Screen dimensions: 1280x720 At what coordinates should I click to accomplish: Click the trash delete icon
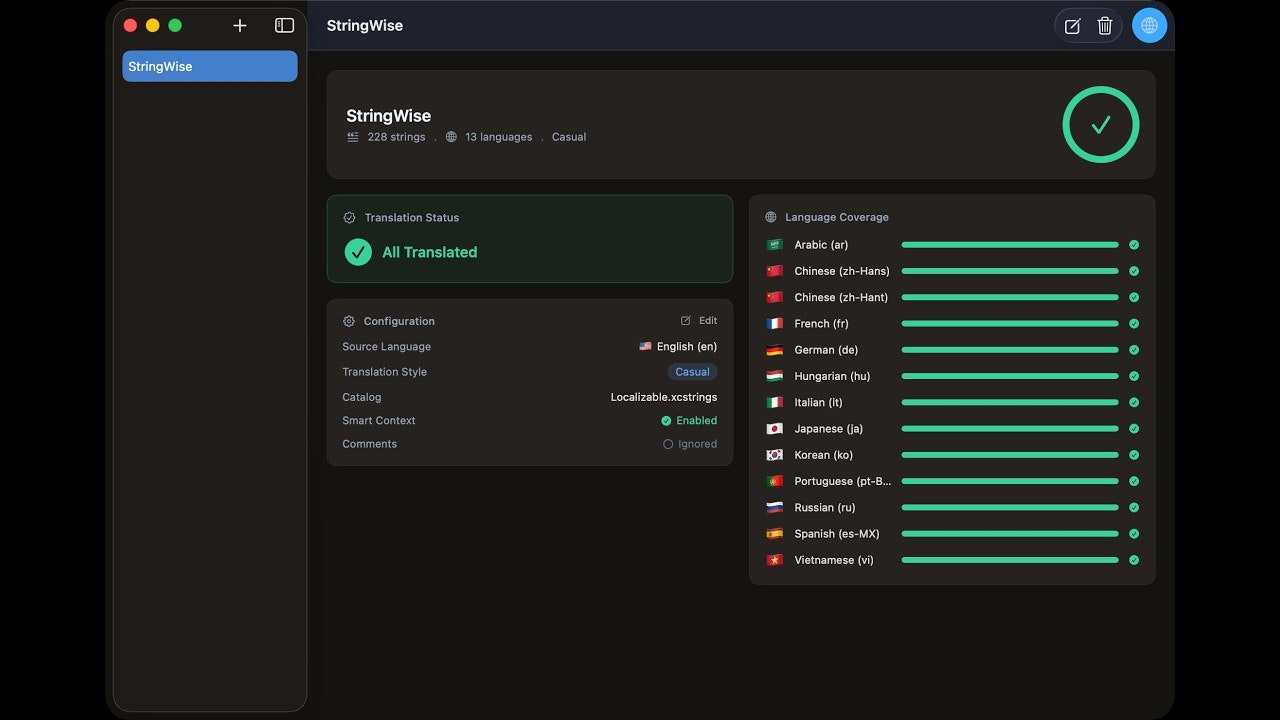pos(1105,26)
